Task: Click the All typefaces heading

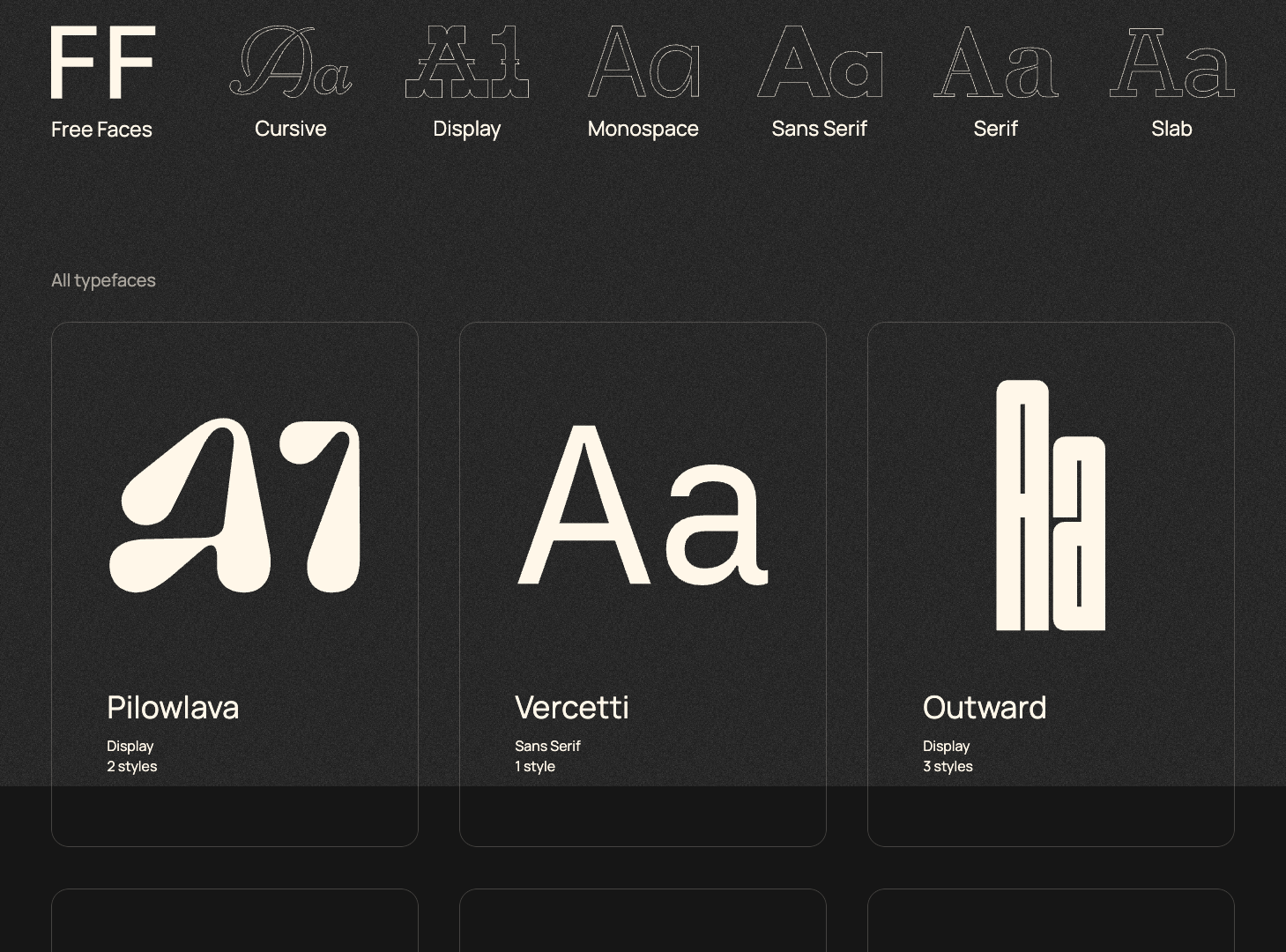Action: tap(103, 280)
